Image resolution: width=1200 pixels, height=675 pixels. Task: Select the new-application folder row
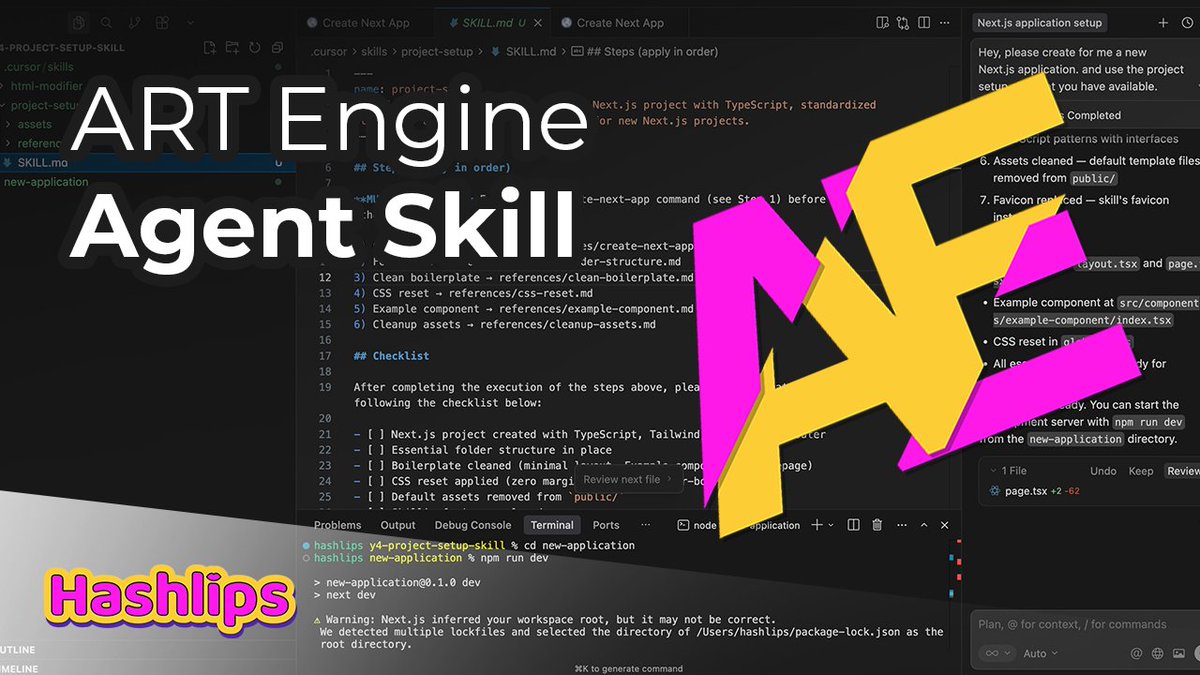(147, 182)
